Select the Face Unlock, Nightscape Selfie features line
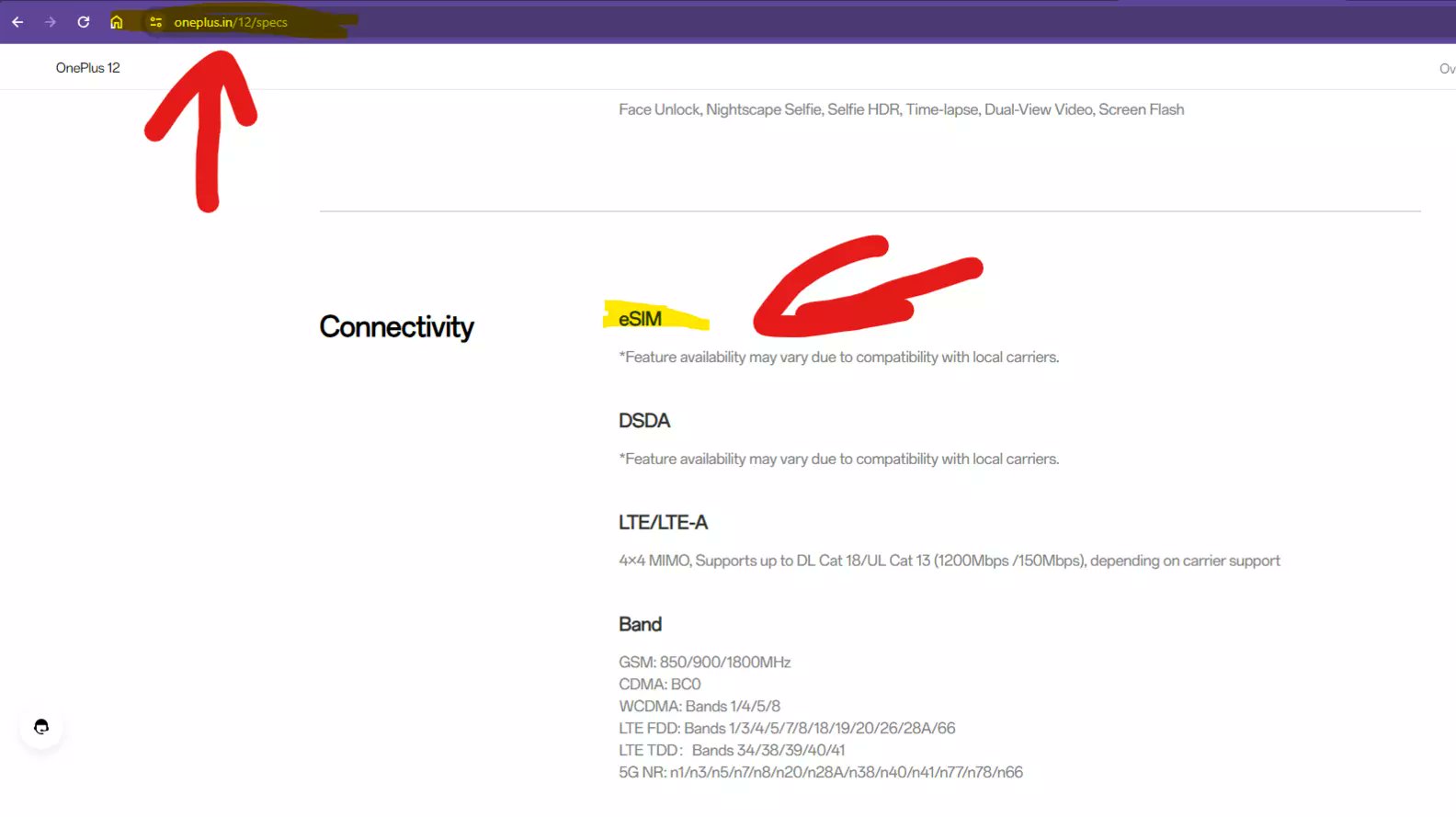 point(902,109)
